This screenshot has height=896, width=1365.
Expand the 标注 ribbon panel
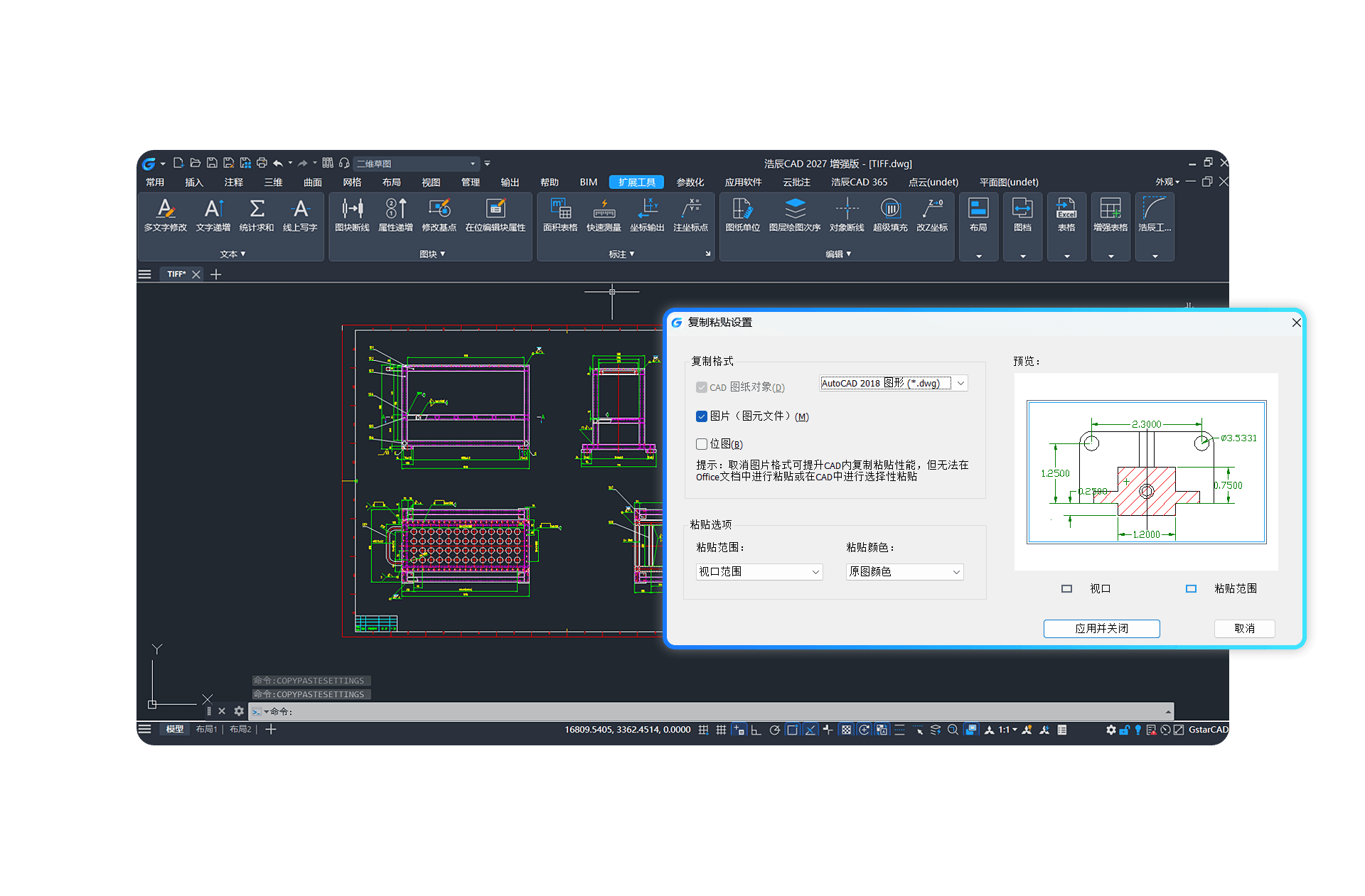[x=621, y=254]
